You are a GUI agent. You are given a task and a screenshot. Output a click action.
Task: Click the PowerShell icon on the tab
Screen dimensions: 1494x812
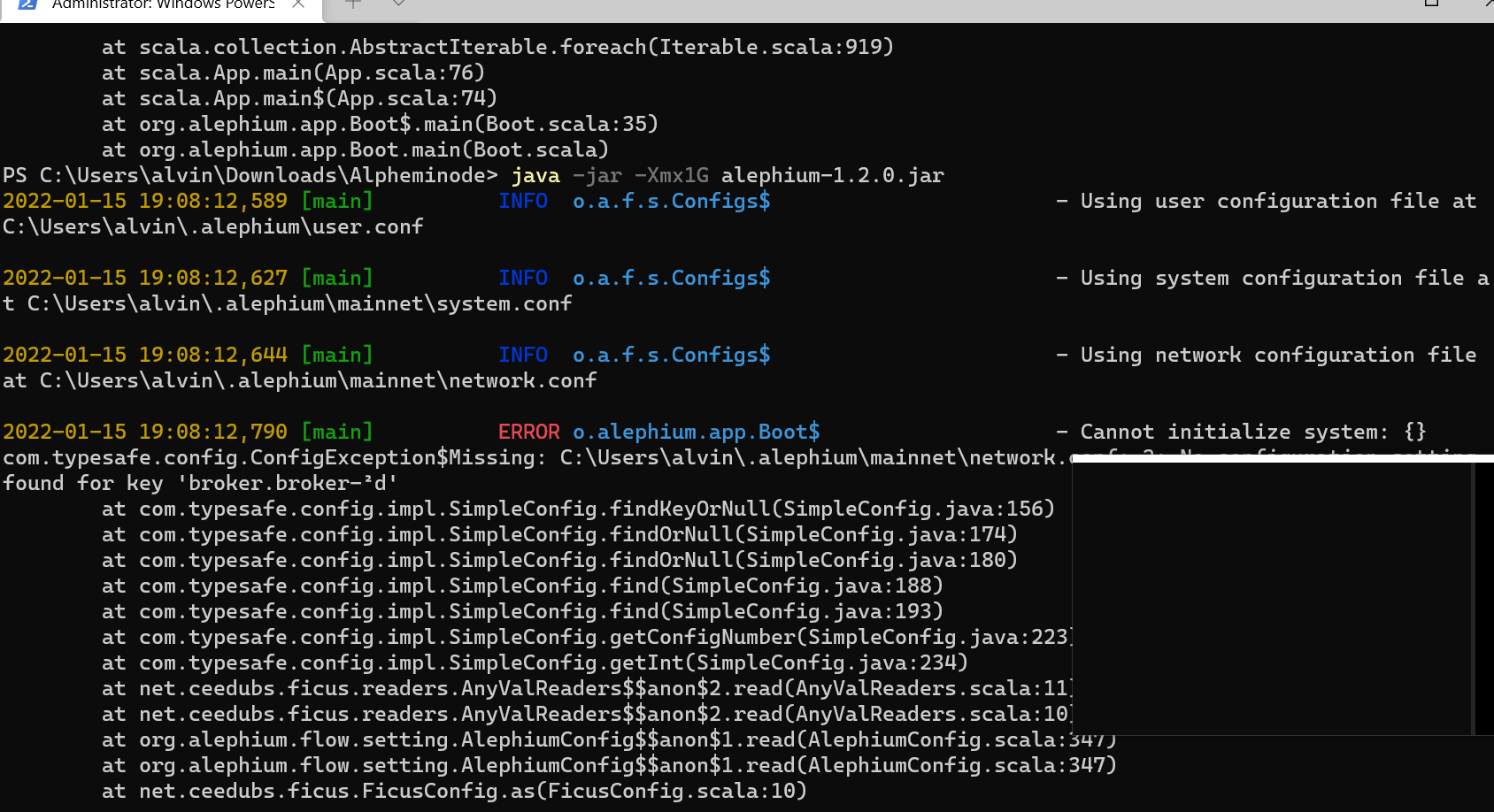coord(27,4)
